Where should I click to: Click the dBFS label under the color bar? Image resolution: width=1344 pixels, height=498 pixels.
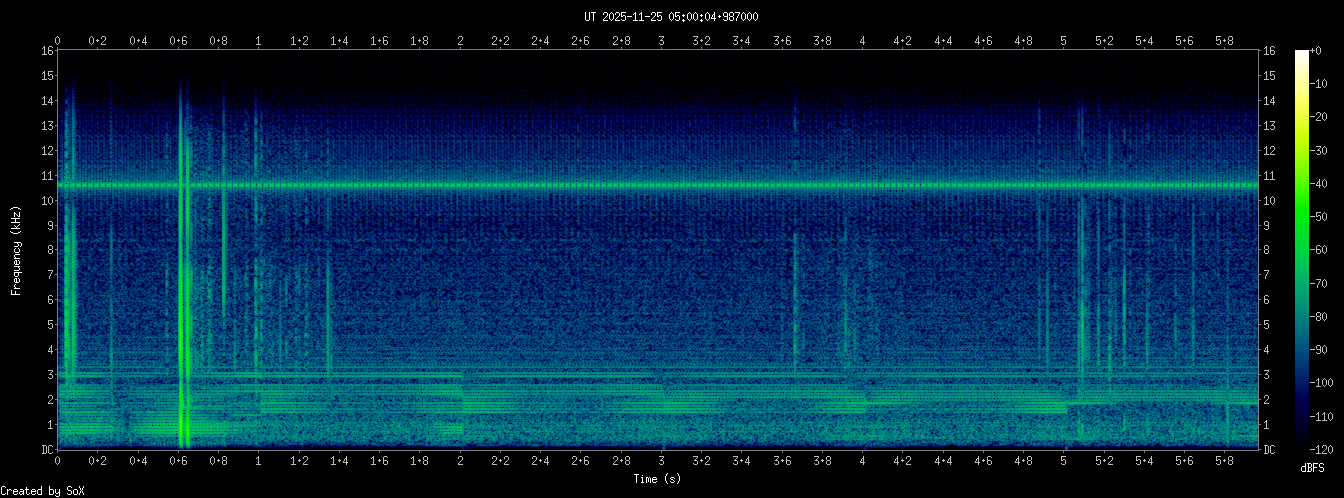click(x=1313, y=468)
